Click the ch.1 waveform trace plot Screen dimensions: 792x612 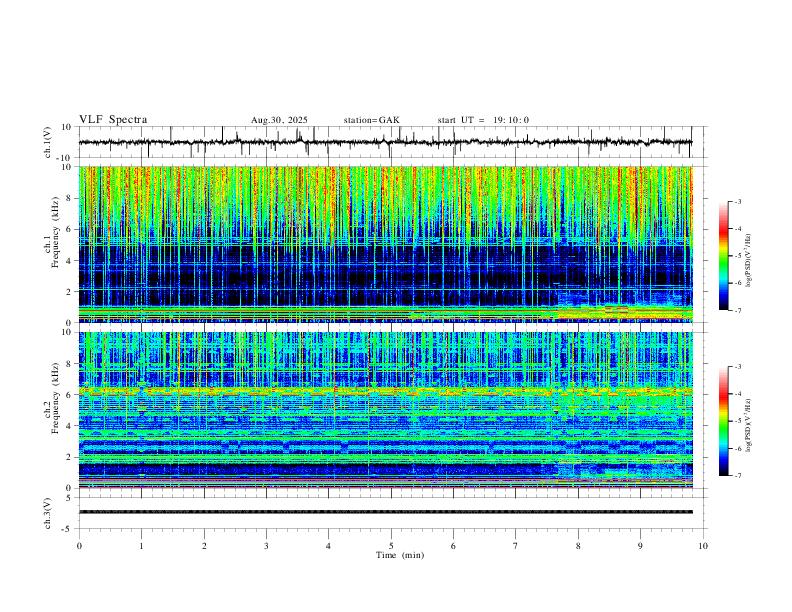coord(385,142)
